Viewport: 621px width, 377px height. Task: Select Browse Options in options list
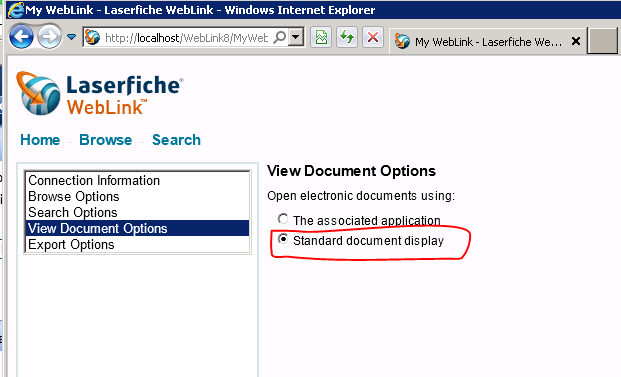(137, 196)
